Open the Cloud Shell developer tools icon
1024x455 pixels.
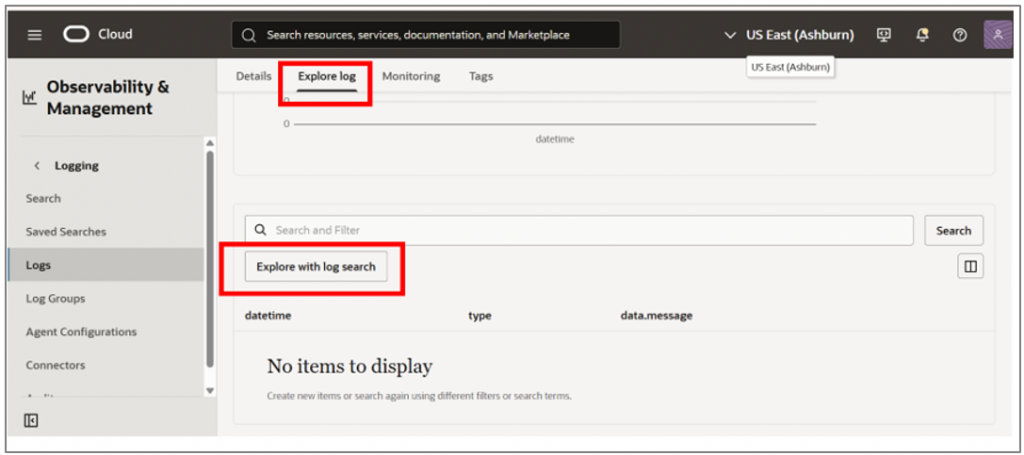tap(883, 35)
